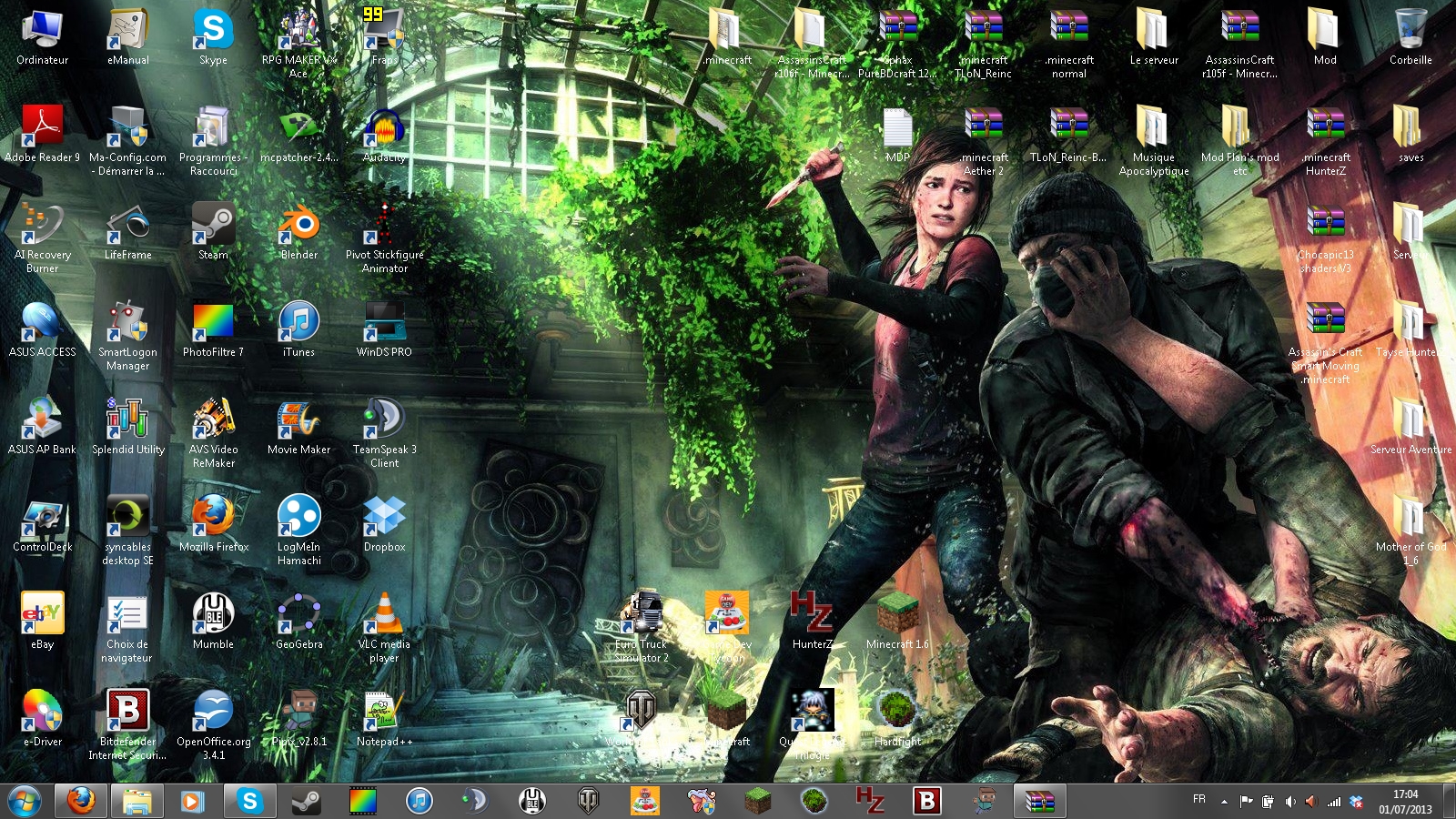Open the Audacity shortcut
Viewport: 1456px width, 819px height.
tap(384, 134)
